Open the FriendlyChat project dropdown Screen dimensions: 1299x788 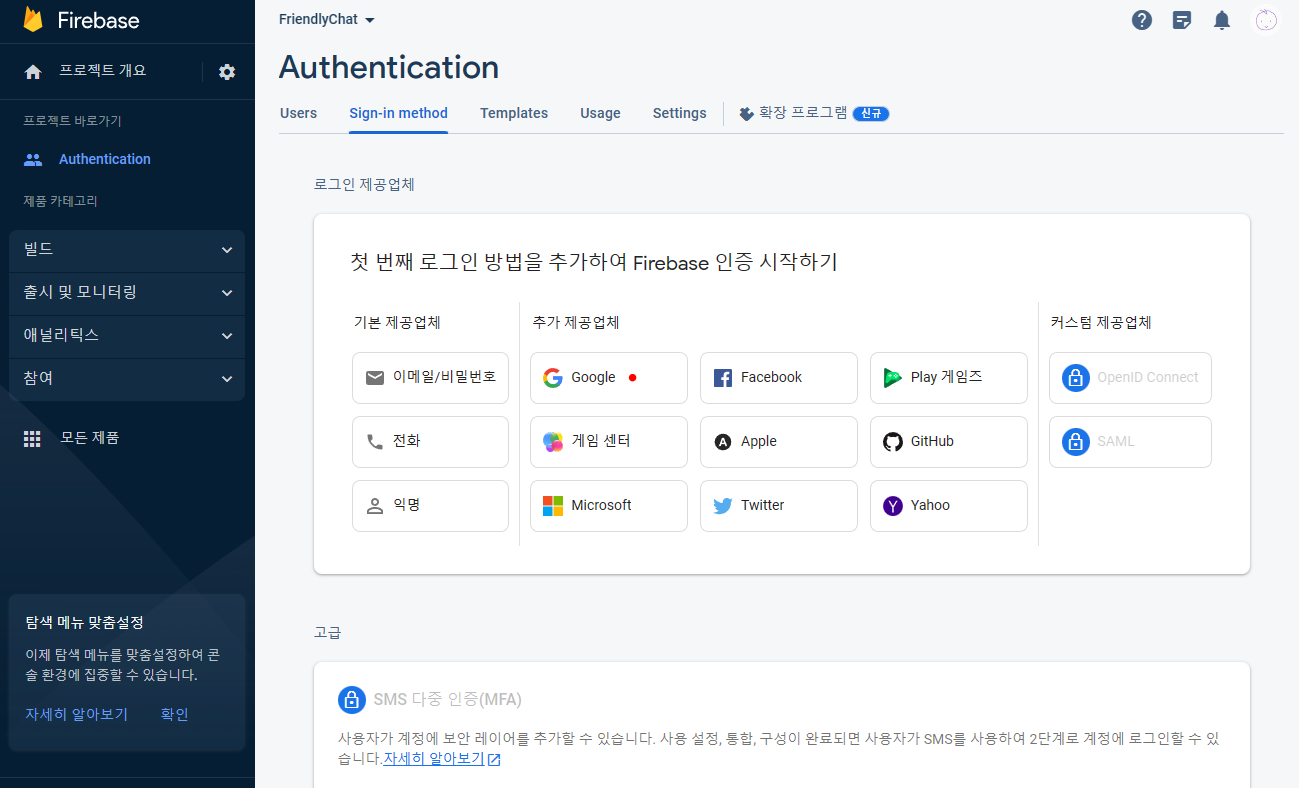[327, 20]
